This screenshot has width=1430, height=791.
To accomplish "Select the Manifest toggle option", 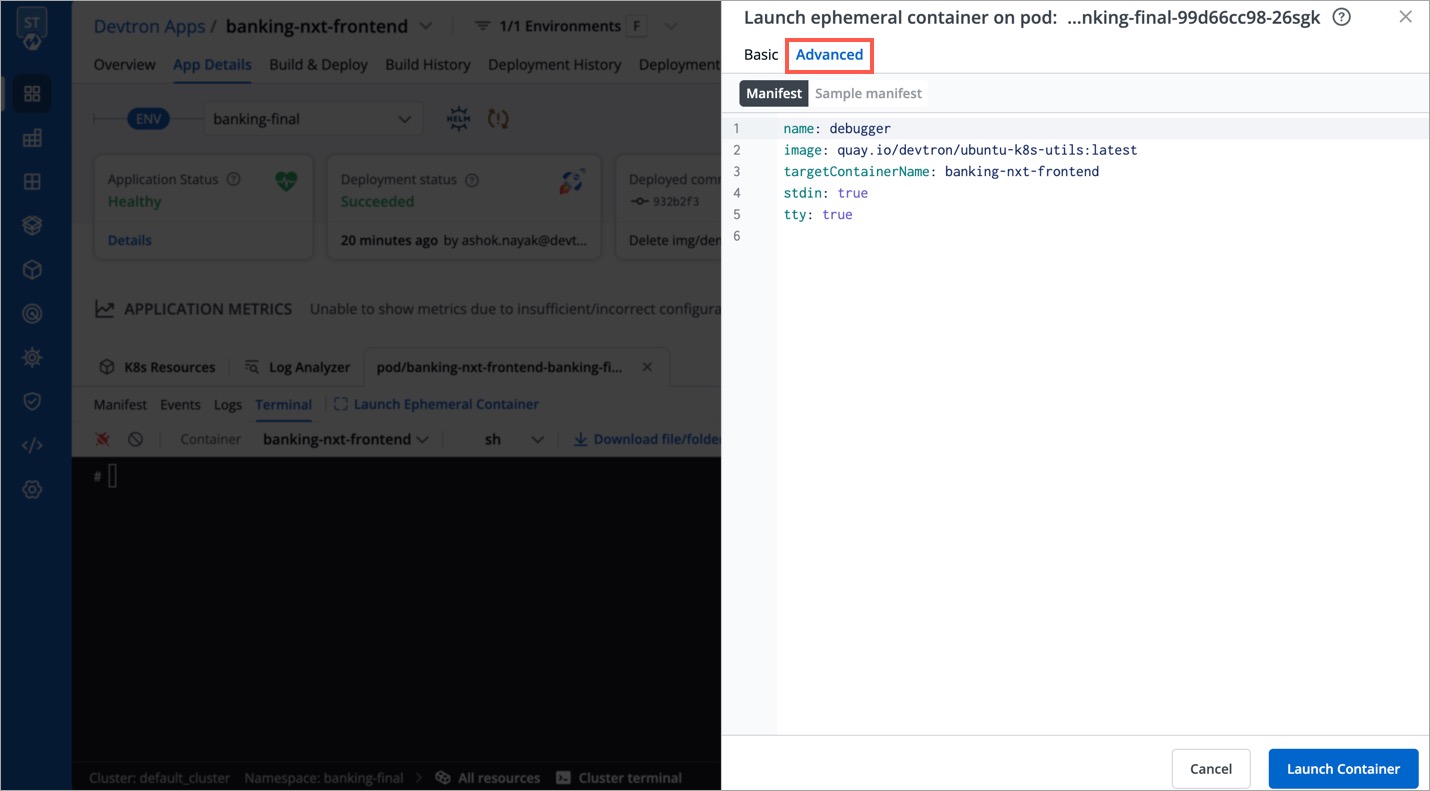I will click(x=773, y=93).
